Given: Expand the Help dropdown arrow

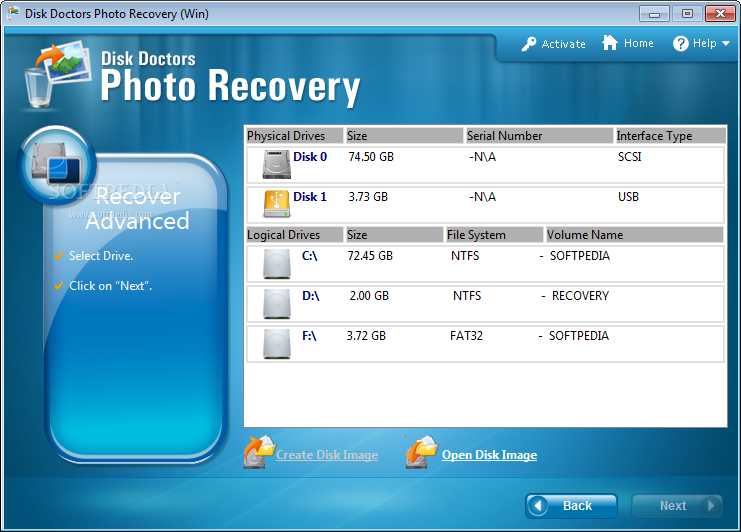Looking at the screenshot, I should [x=726, y=43].
